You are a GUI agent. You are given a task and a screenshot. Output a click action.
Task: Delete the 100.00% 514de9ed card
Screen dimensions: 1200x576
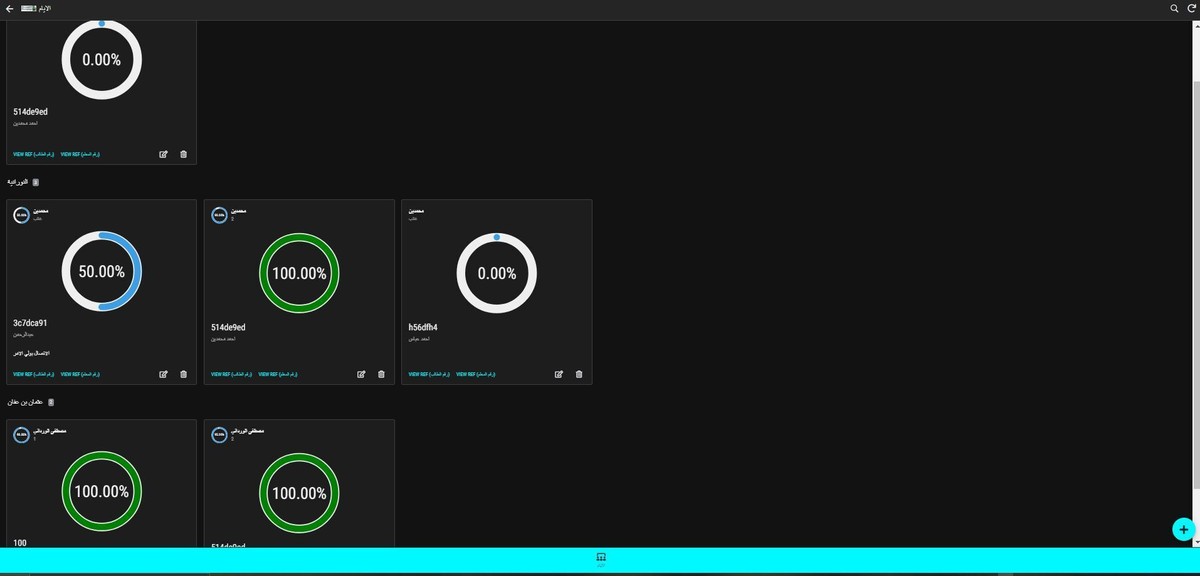[381, 374]
